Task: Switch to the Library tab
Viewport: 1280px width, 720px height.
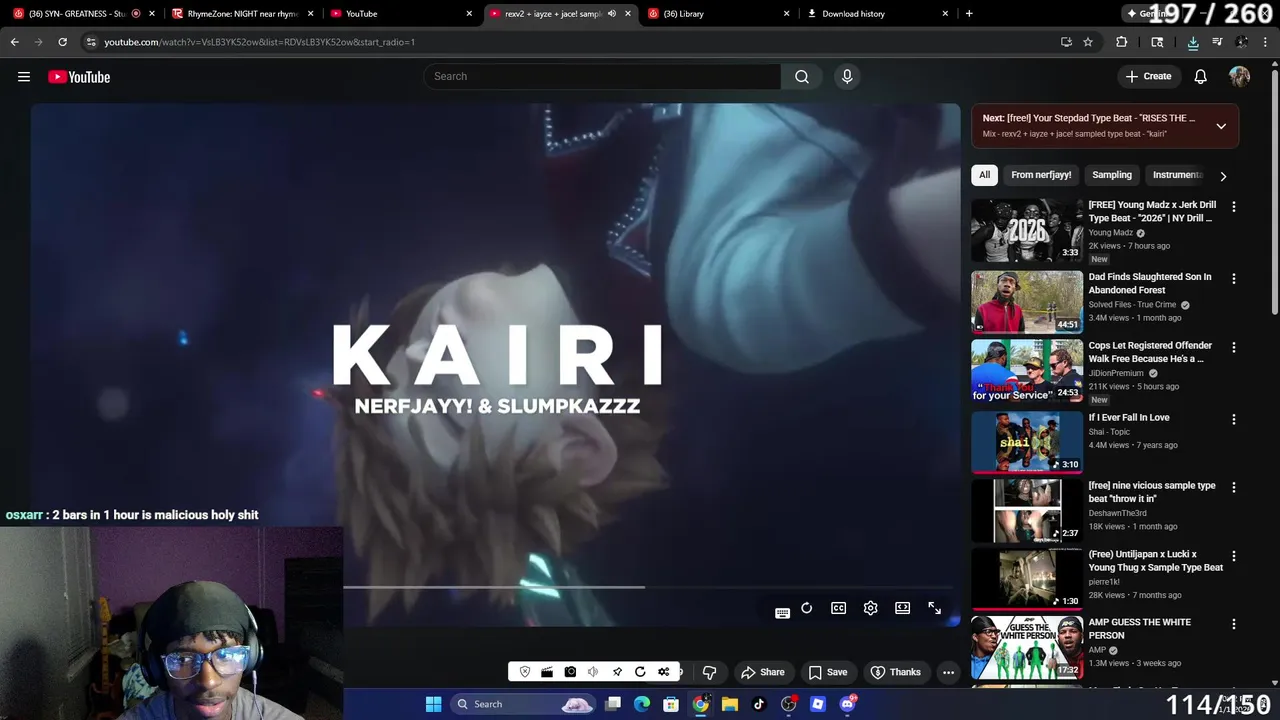Action: pyautogui.click(x=719, y=14)
